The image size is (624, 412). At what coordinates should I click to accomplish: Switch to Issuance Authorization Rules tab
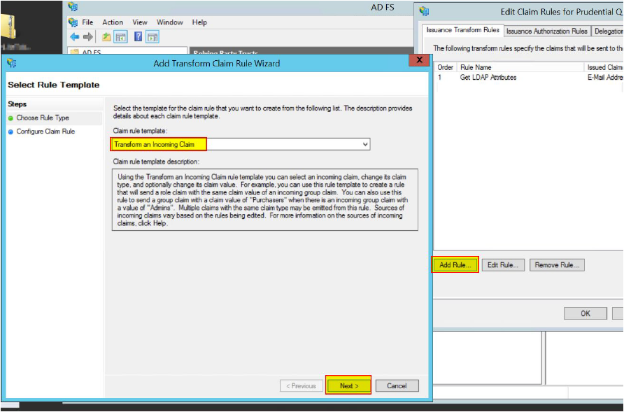(x=549, y=31)
